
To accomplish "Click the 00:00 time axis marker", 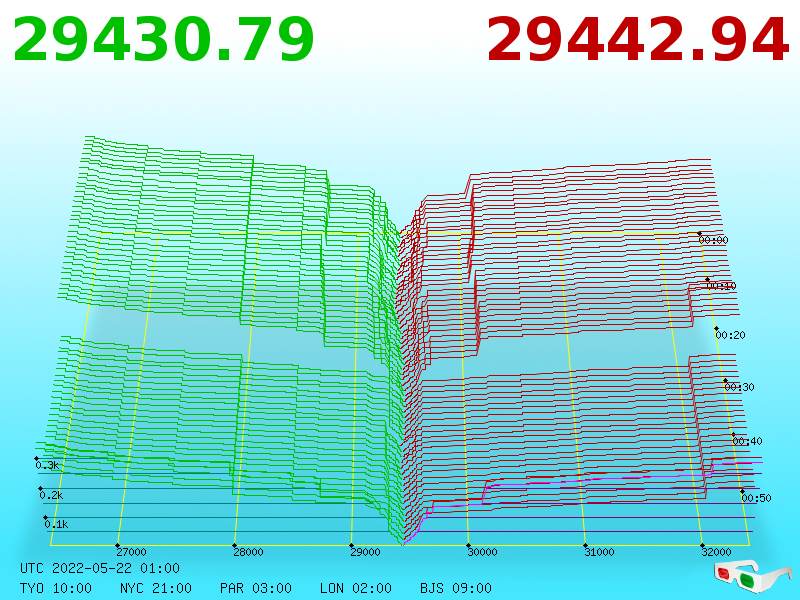I will pyautogui.click(x=713, y=240).
